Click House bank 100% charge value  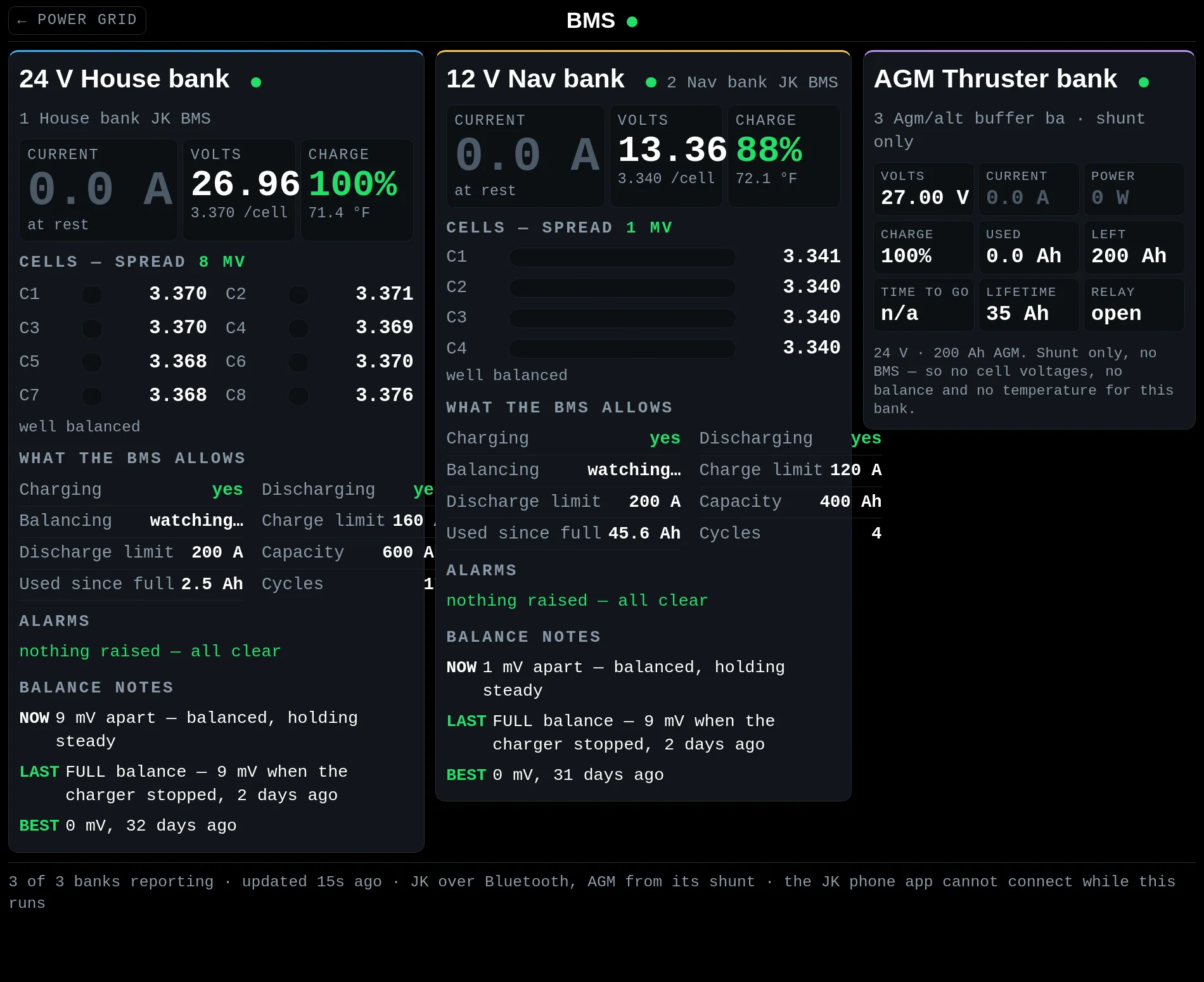coord(353,184)
